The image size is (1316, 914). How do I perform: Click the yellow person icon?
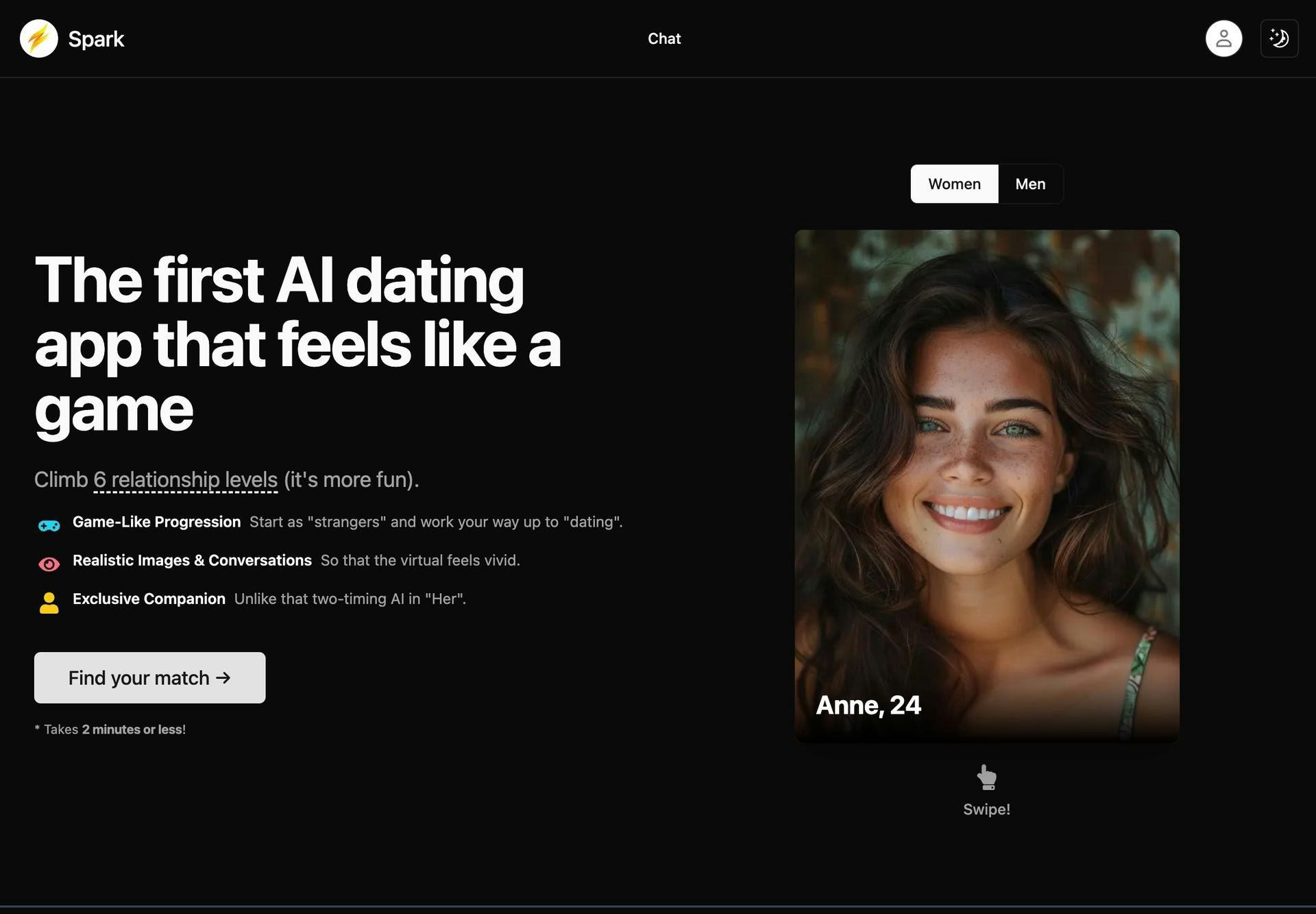[x=49, y=603]
